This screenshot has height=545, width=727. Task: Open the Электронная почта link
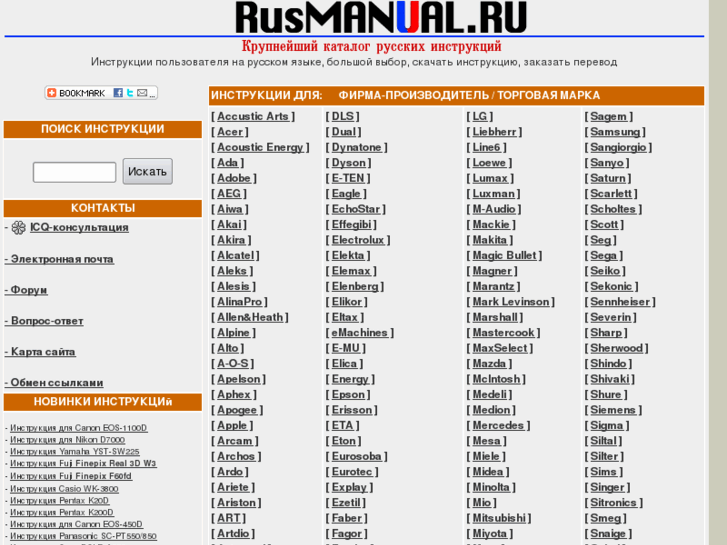pos(59,259)
